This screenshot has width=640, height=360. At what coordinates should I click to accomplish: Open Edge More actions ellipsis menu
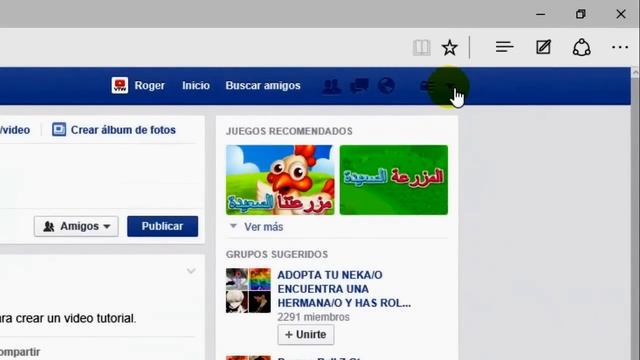pos(620,47)
